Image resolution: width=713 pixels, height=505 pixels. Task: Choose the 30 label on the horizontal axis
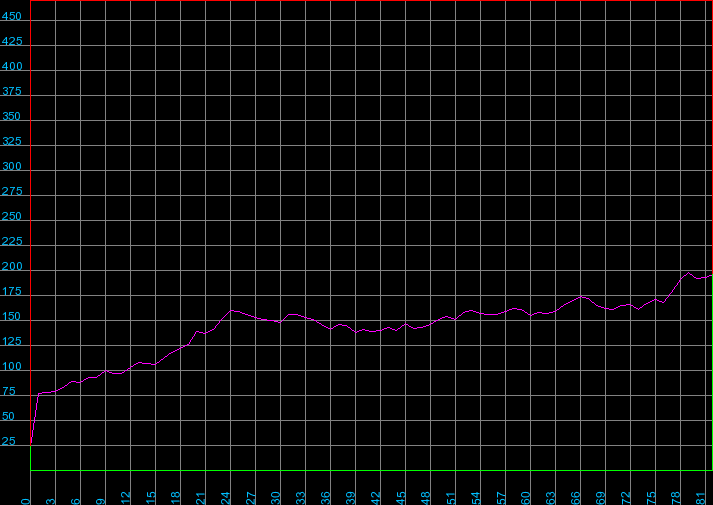tap(276, 498)
